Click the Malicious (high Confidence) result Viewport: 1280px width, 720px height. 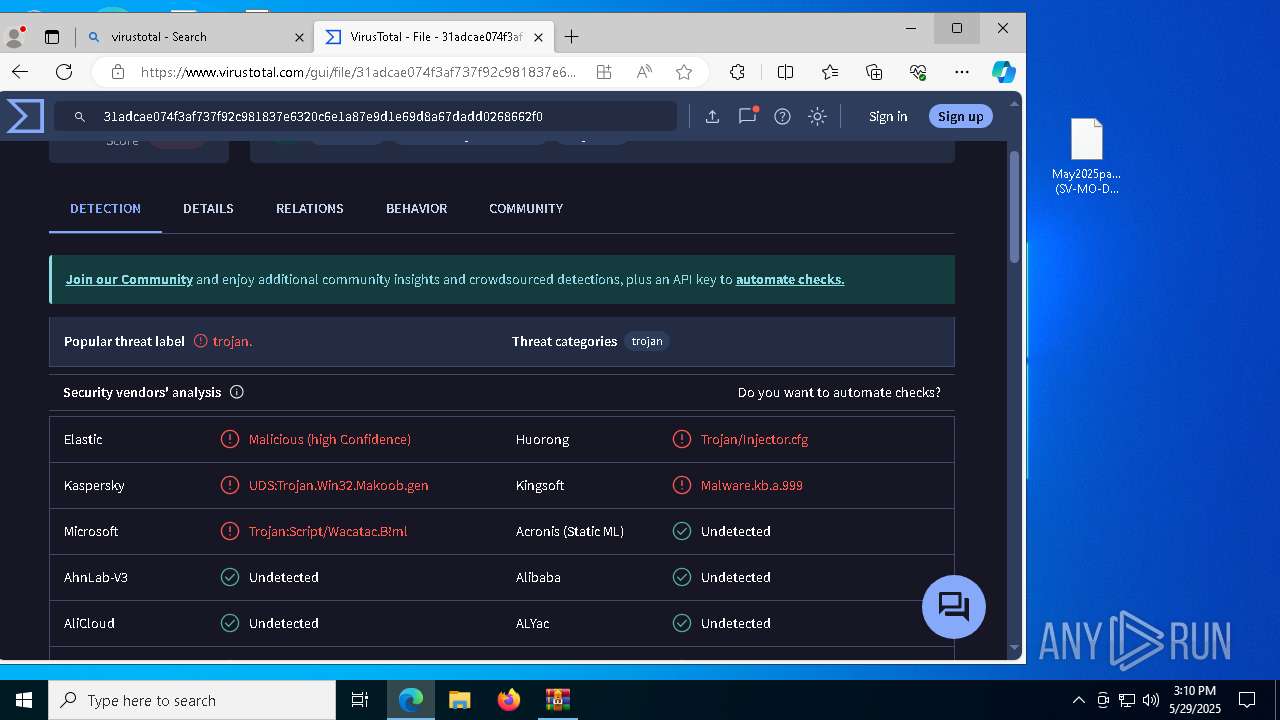click(329, 439)
